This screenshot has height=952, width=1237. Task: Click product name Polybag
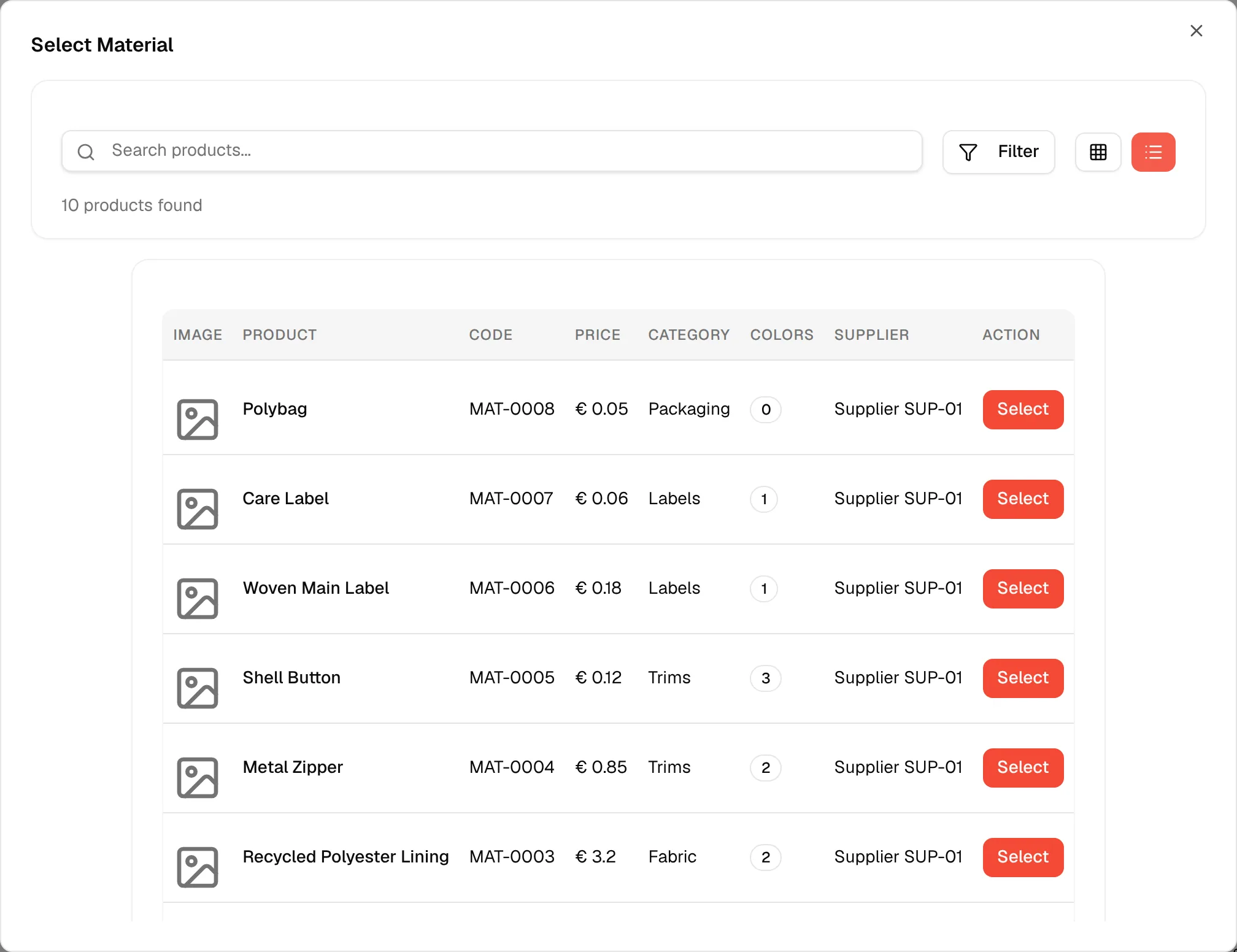click(275, 409)
